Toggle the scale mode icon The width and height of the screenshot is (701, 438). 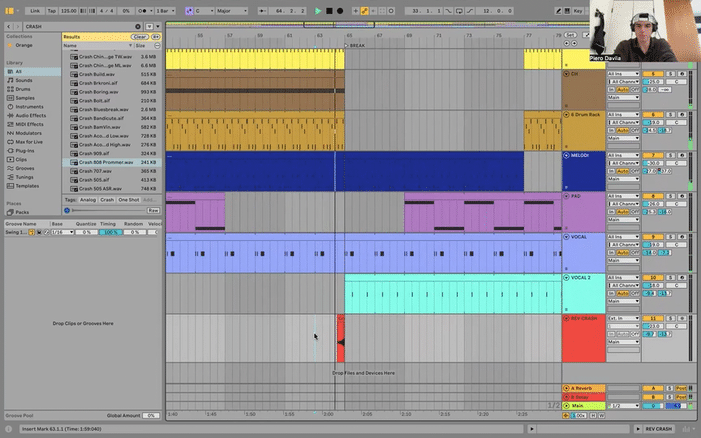189,11
